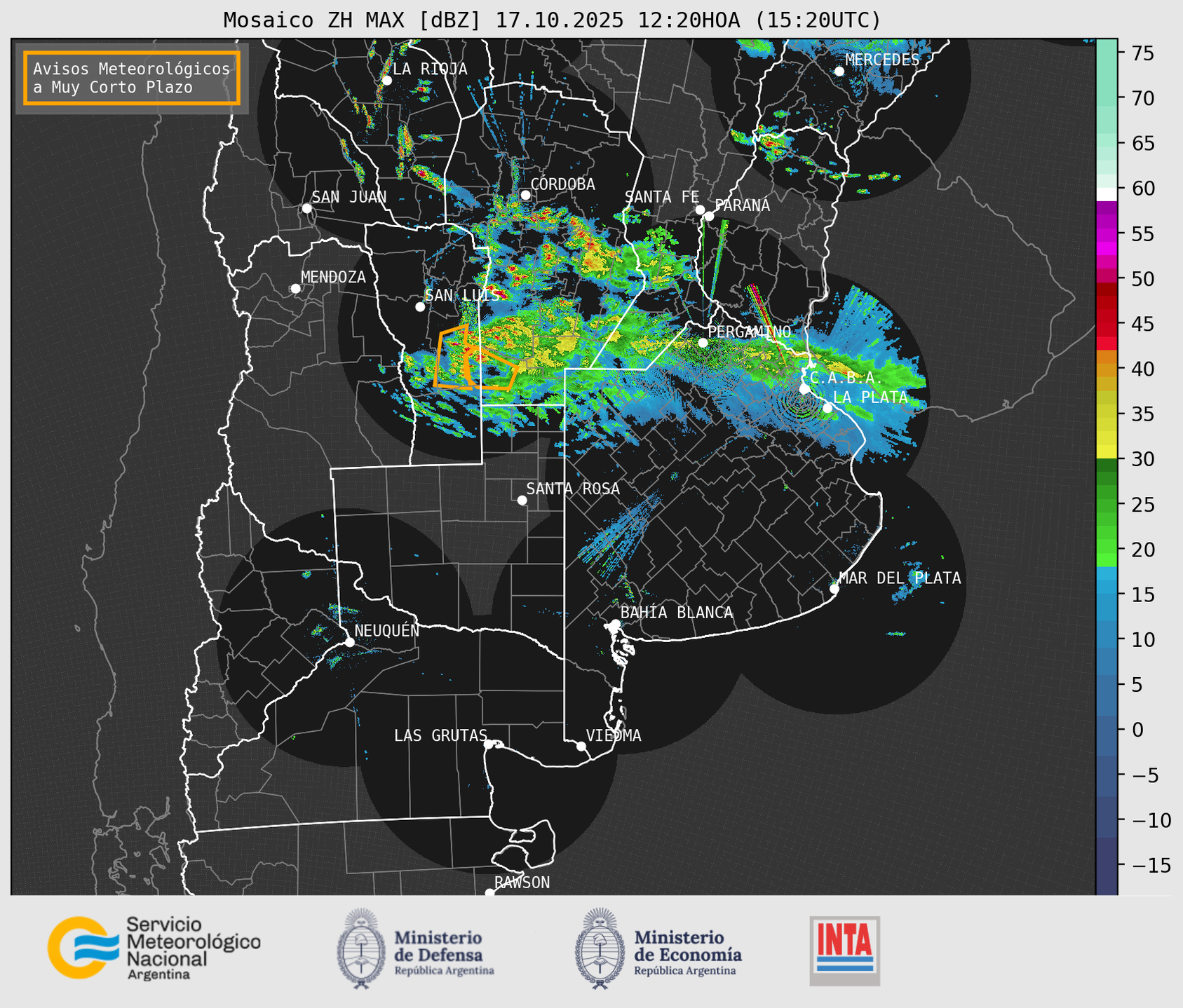Click the C.A.B.A. city label

tap(846, 378)
